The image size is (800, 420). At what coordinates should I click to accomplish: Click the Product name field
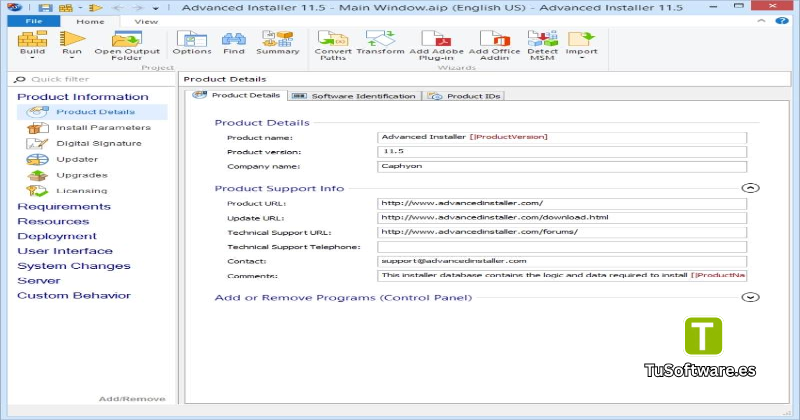[562, 137]
